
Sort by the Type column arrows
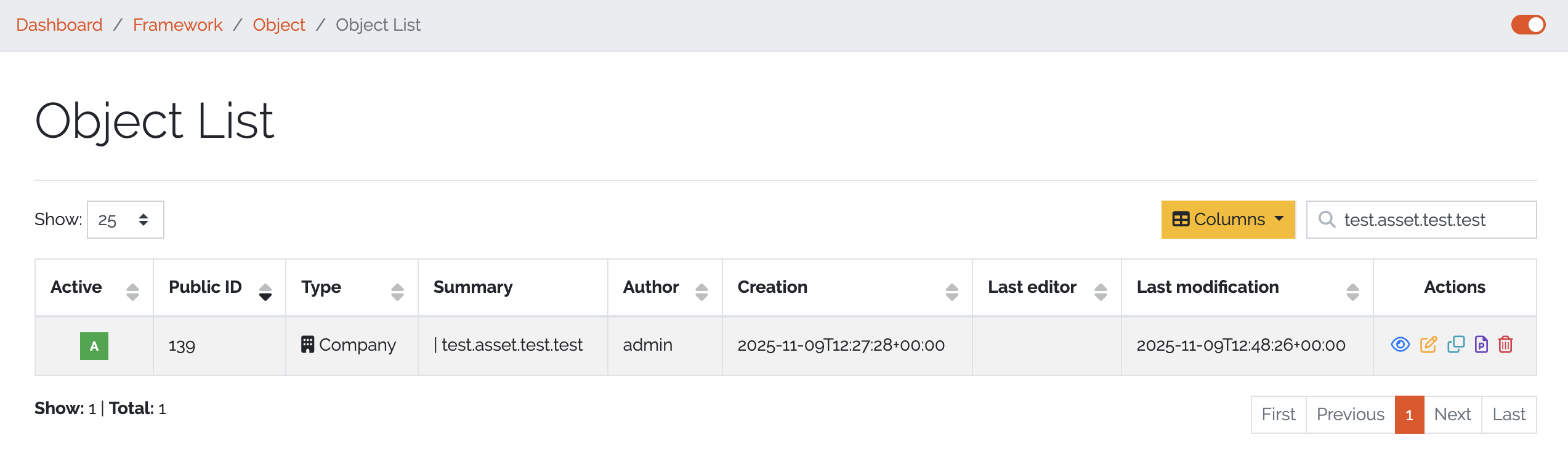(x=397, y=292)
